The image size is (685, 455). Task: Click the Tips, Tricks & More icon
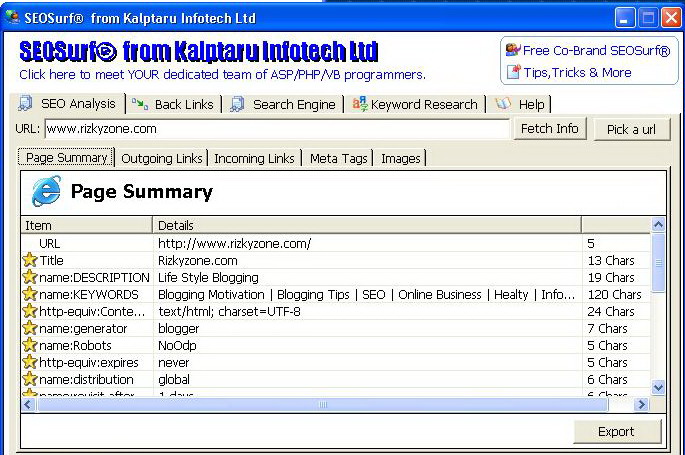tap(514, 72)
